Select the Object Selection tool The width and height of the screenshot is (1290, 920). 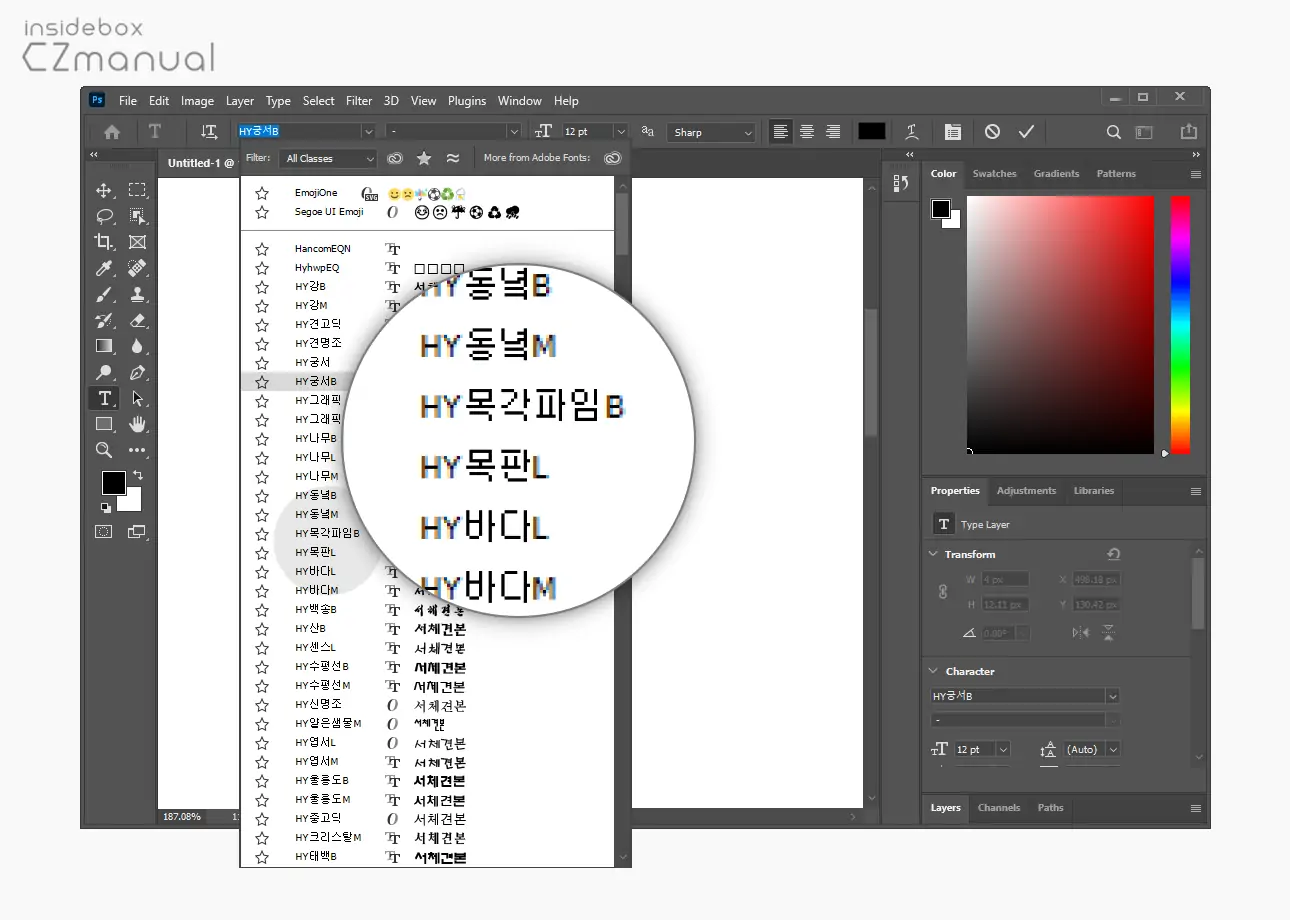(x=137, y=216)
